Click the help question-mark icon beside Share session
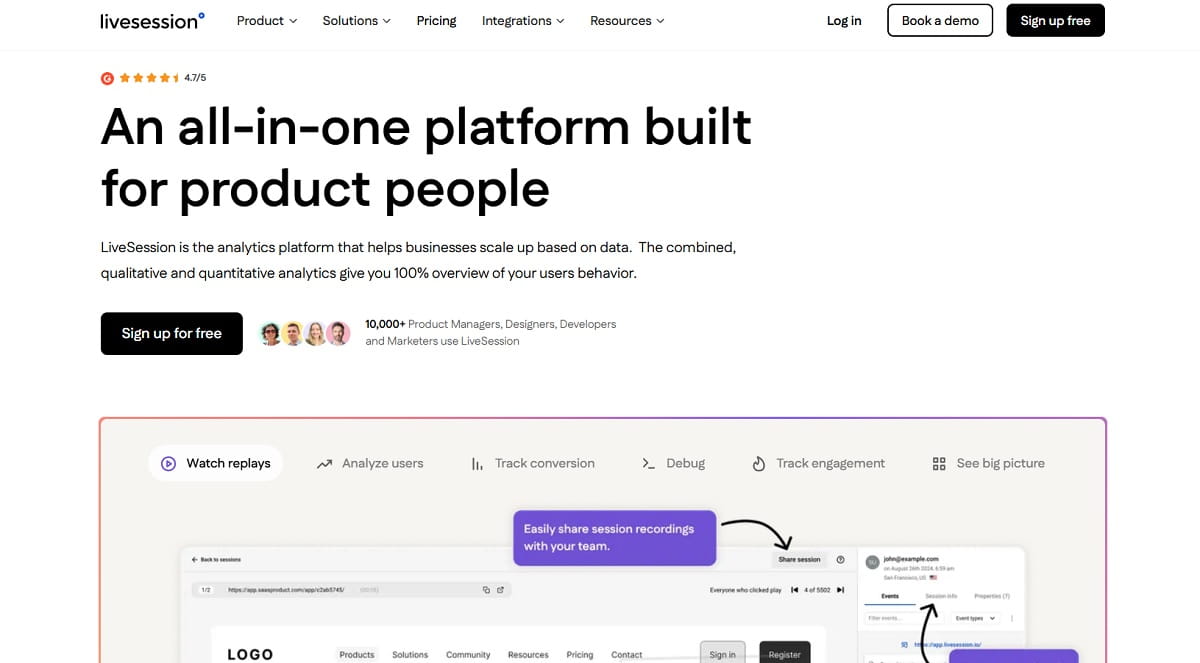Screen dimensions: 1200x663 (x=840, y=560)
